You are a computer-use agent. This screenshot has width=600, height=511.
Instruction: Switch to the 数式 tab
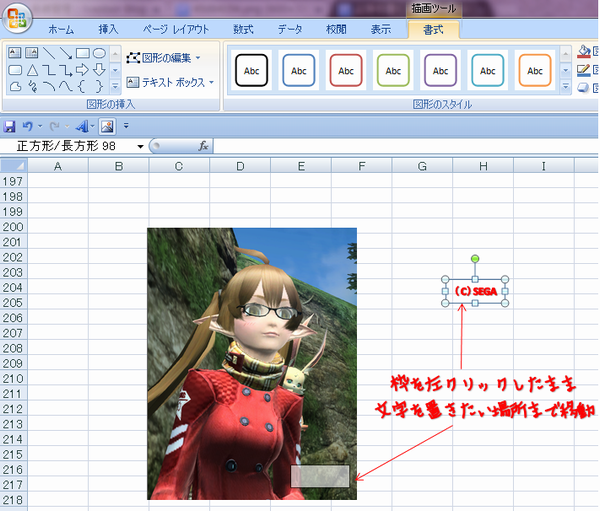(243, 29)
